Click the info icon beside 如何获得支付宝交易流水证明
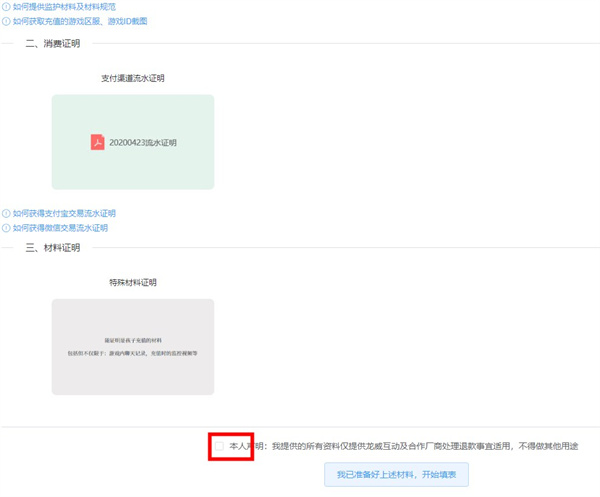The width and height of the screenshot is (600, 497). [x=6, y=214]
